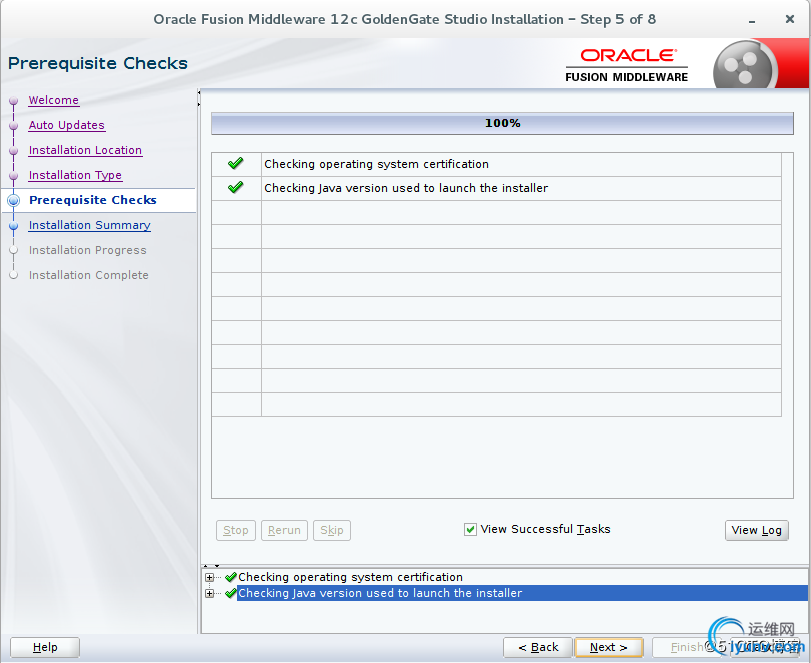811x663 pixels.
Task: Click the log panel splitter arrows
Action: tap(211, 566)
